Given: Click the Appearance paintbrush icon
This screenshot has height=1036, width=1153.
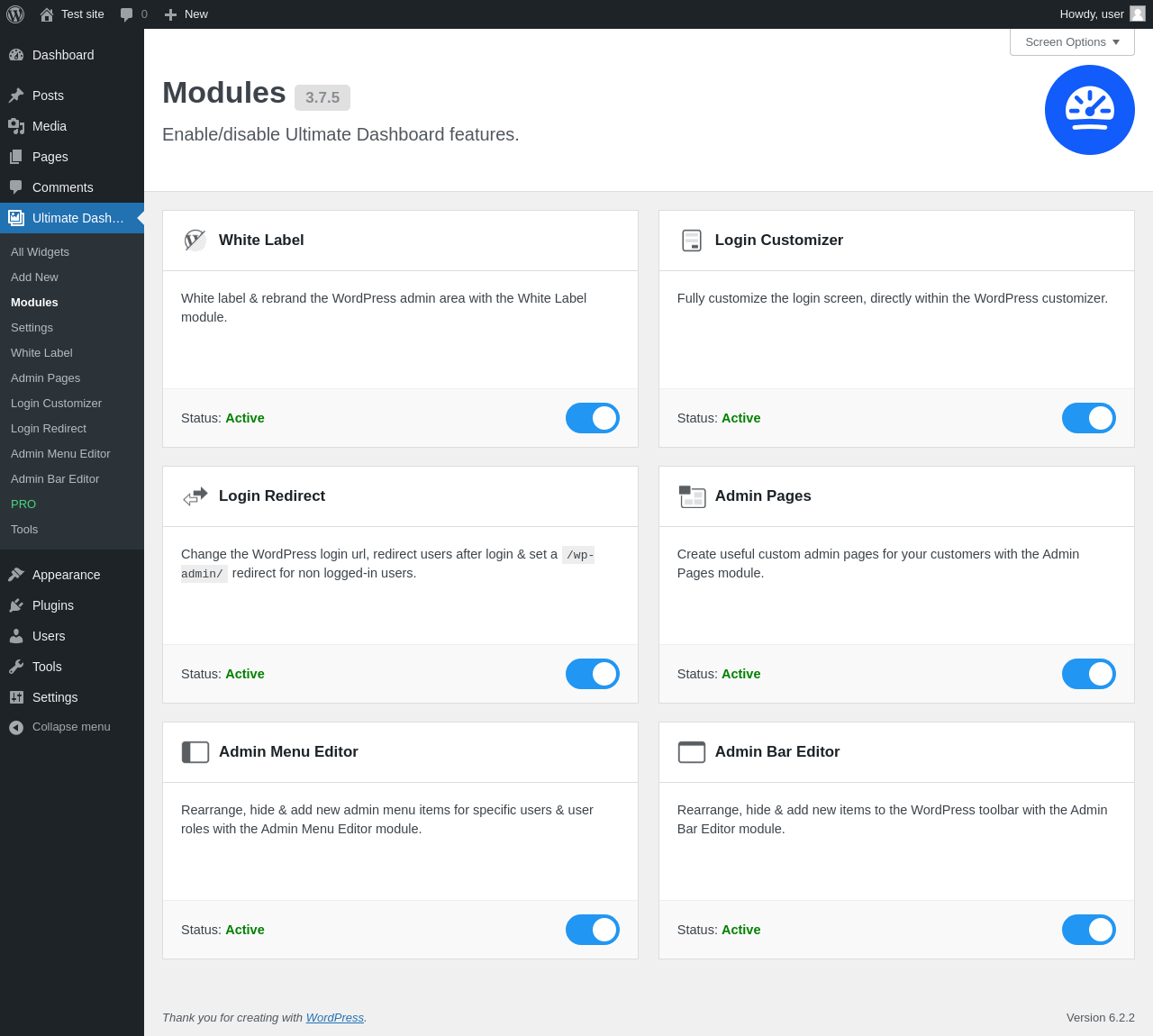Looking at the screenshot, I should click(16, 575).
